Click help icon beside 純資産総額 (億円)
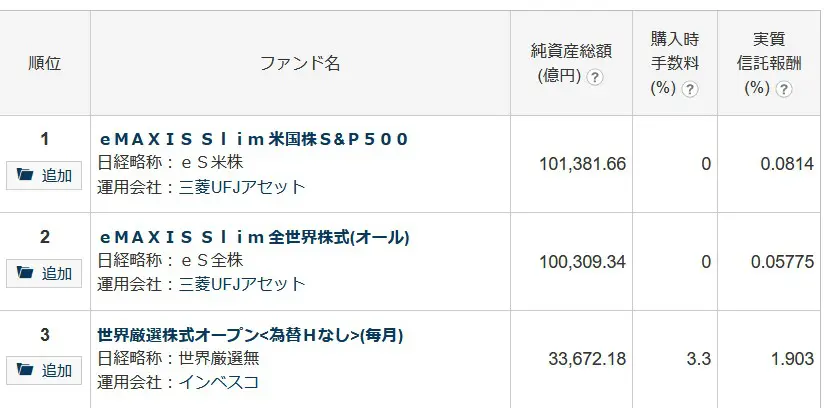This screenshot has width=827, height=408. click(x=596, y=77)
